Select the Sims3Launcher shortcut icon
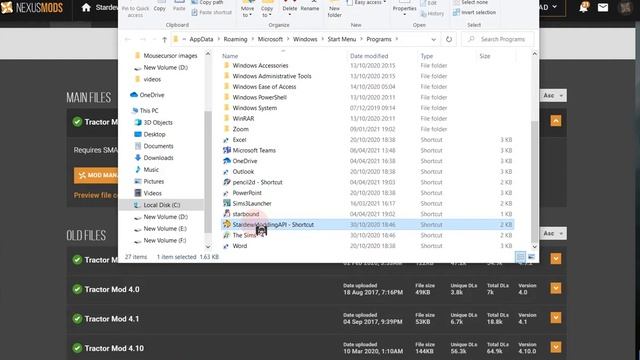Screen dimensions: 640x360 pos(227,203)
